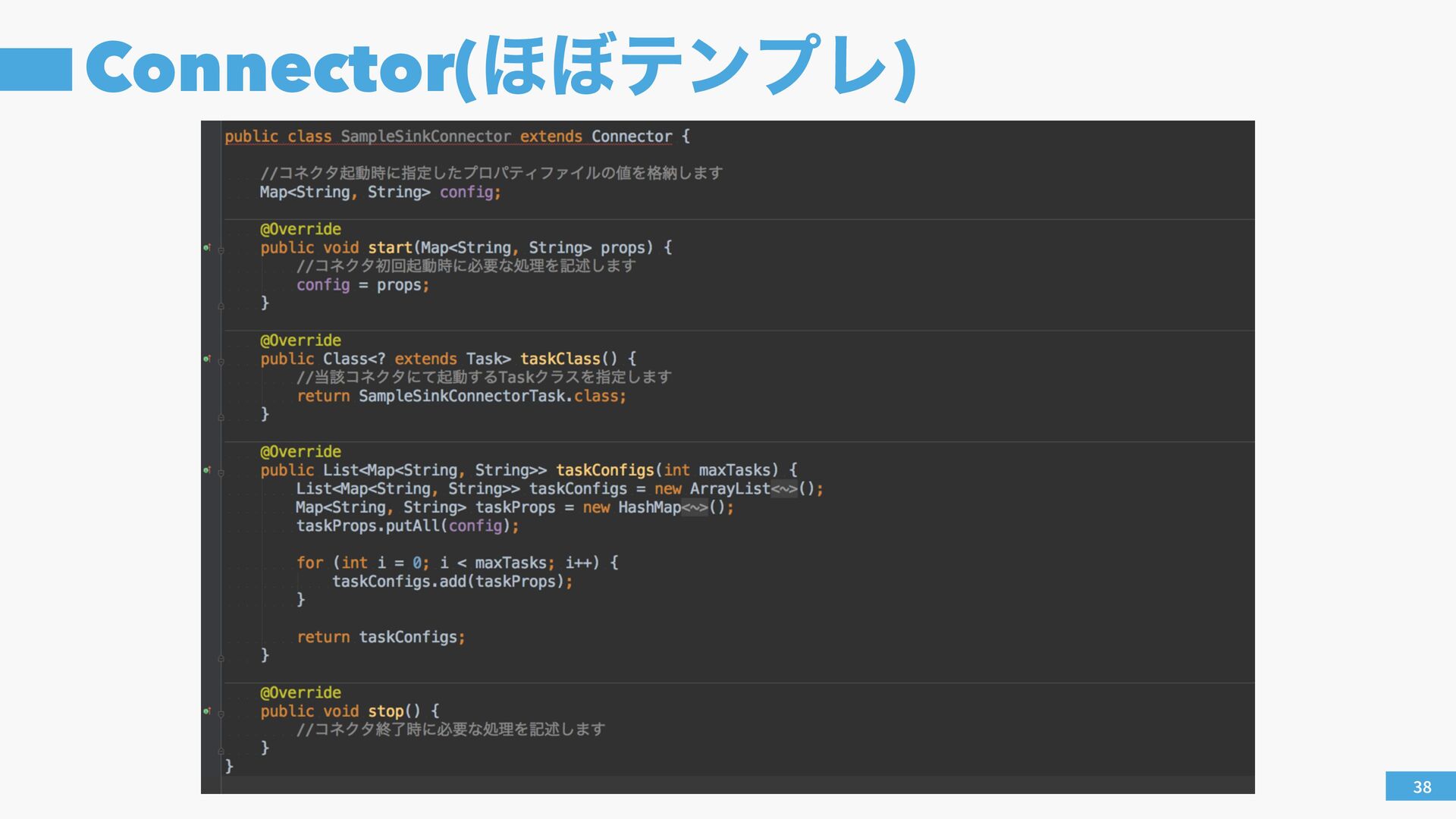Image resolution: width=1456 pixels, height=819 pixels.
Task: Expand folded diamond after HashMap
Action: (694, 508)
